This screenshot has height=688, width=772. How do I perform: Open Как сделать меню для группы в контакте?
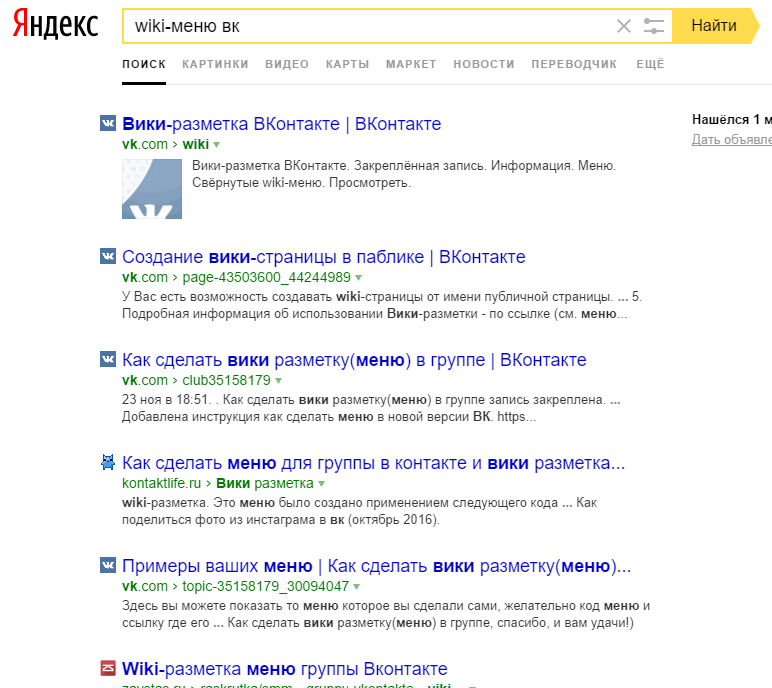tap(373, 463)
